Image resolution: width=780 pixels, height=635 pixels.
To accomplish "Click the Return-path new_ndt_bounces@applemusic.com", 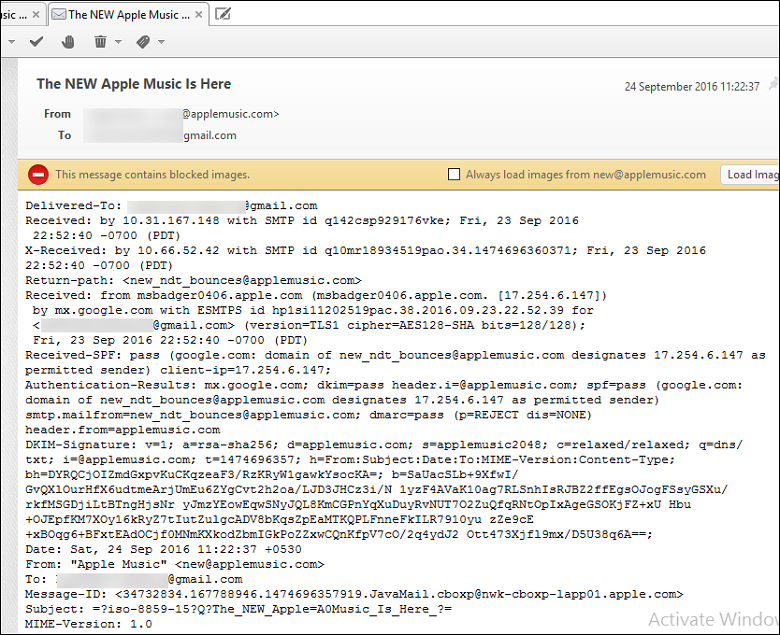I will pos(242,280).
